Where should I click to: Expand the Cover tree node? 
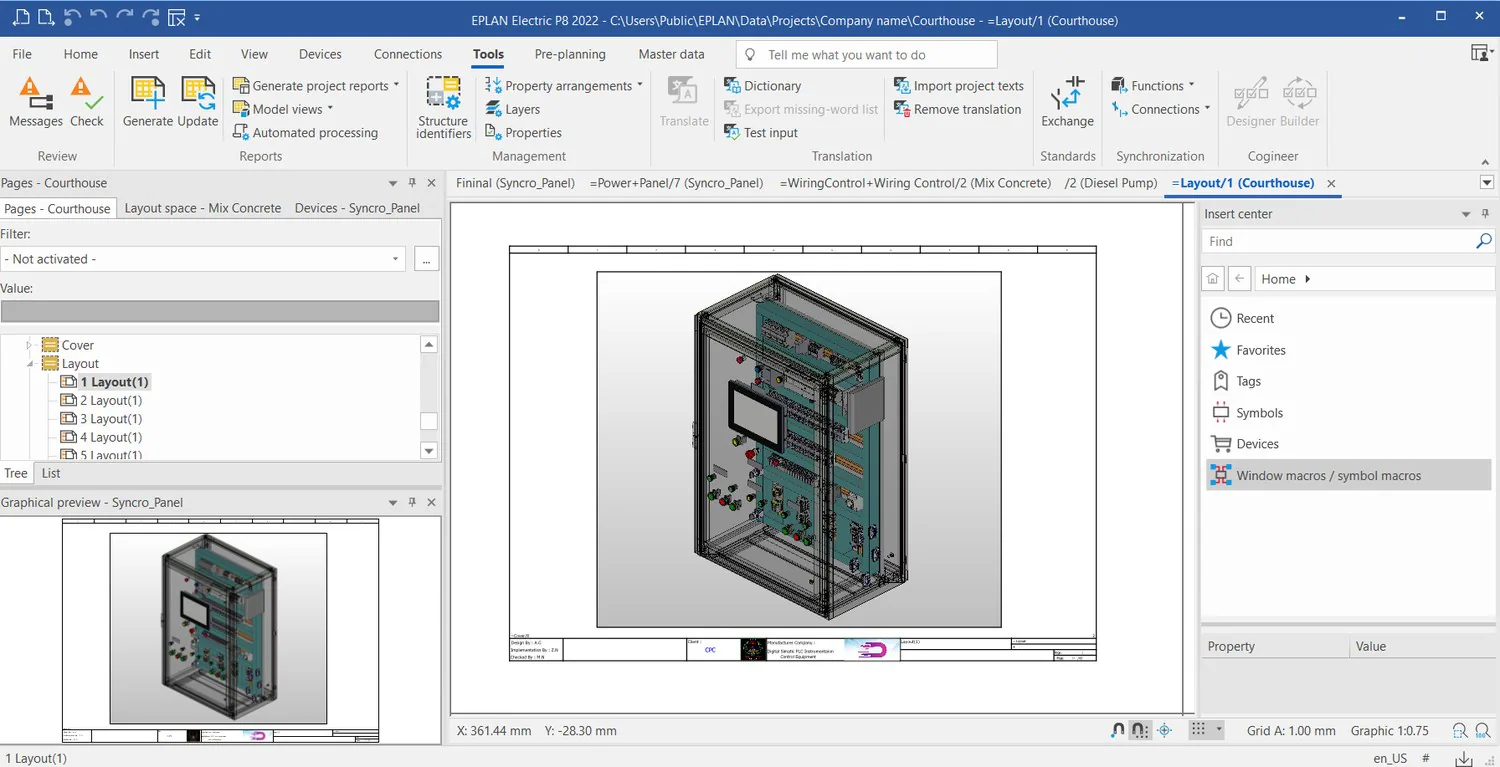click(x=29, y=345)
